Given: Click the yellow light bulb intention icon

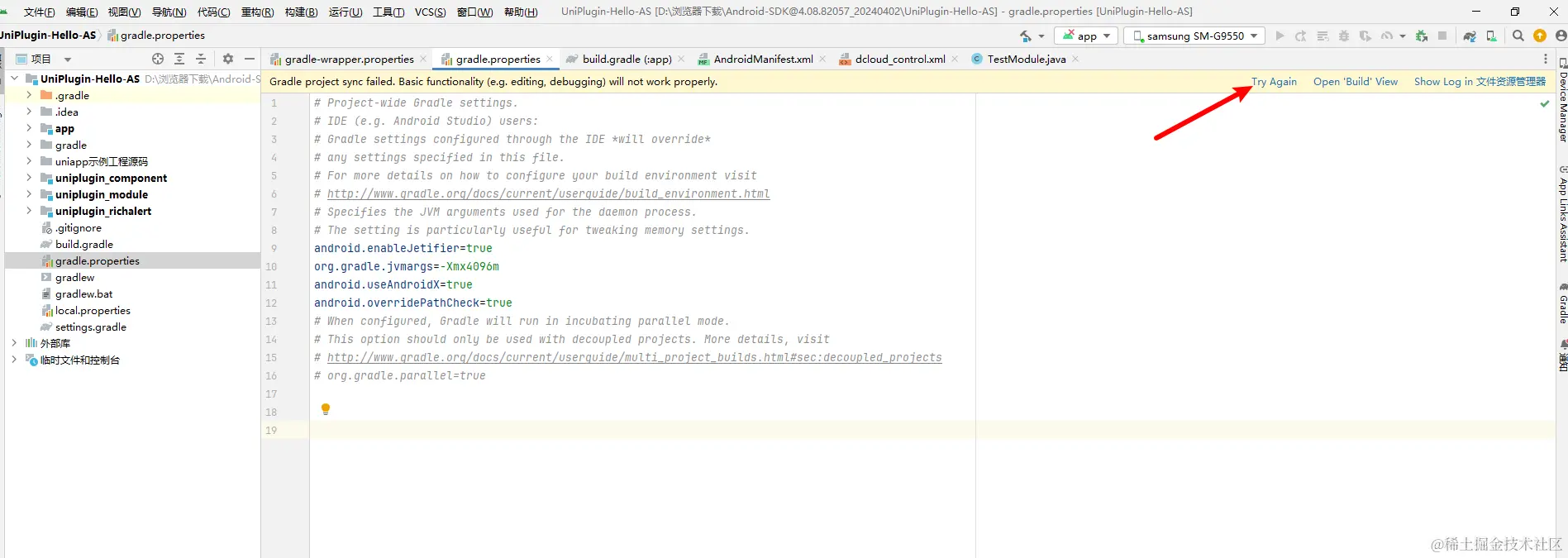Looking at the screenshot, I should [x=326, y=409].
